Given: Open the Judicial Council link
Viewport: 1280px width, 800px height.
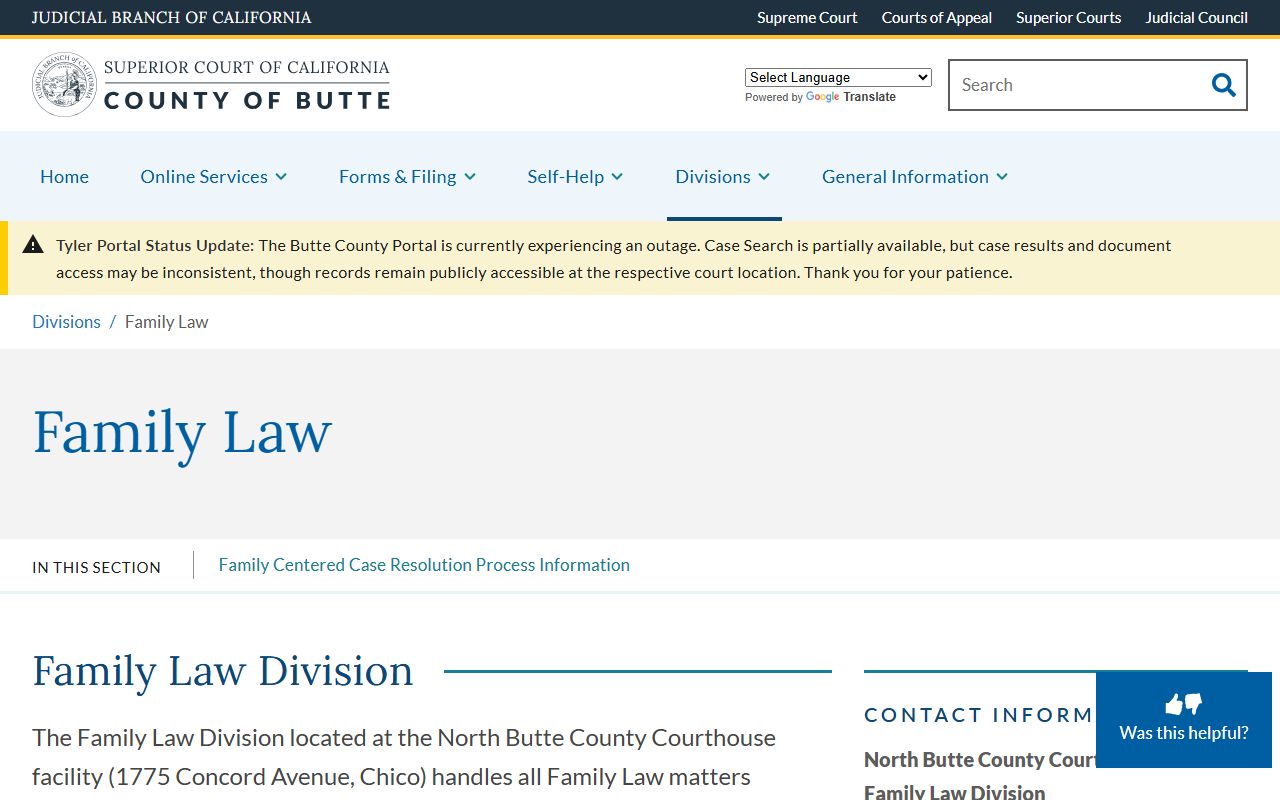Looking at the screenshot, I should pyautogui.click(x=1196, y=18).
